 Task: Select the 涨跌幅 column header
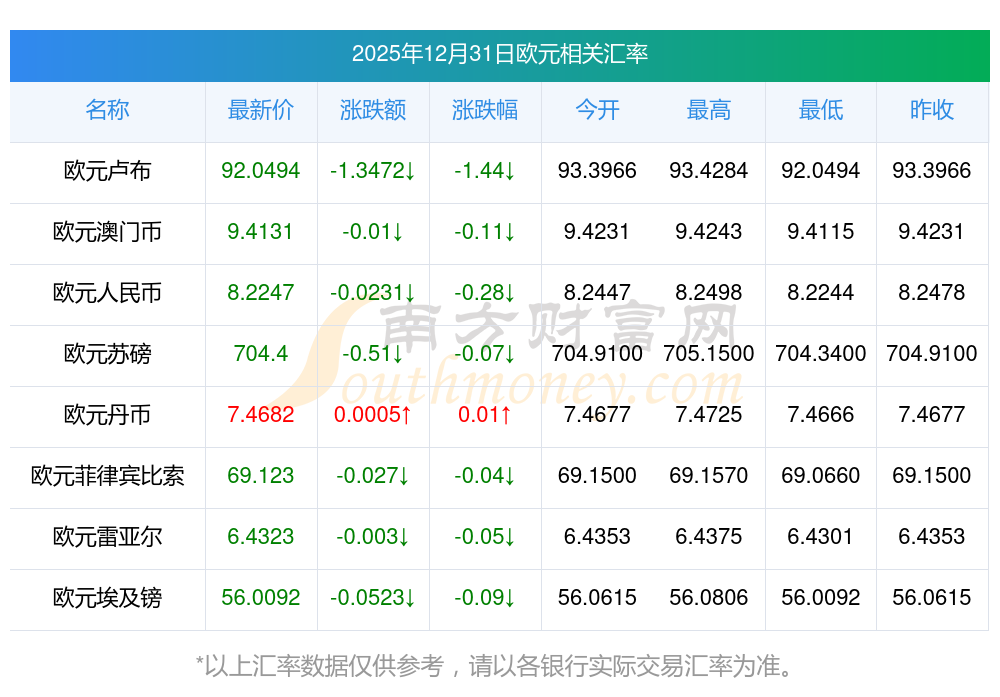point(485,110)
